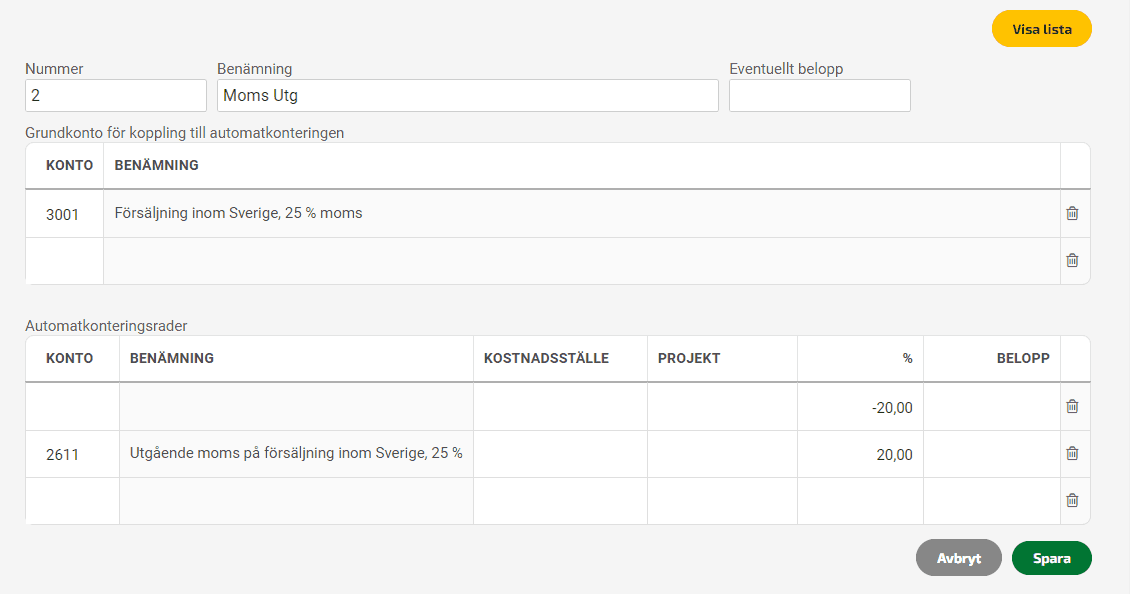1130x594 pixels.
Task: Save the form with Spara
Action: pyautogui.click(x=1051, y=558)
